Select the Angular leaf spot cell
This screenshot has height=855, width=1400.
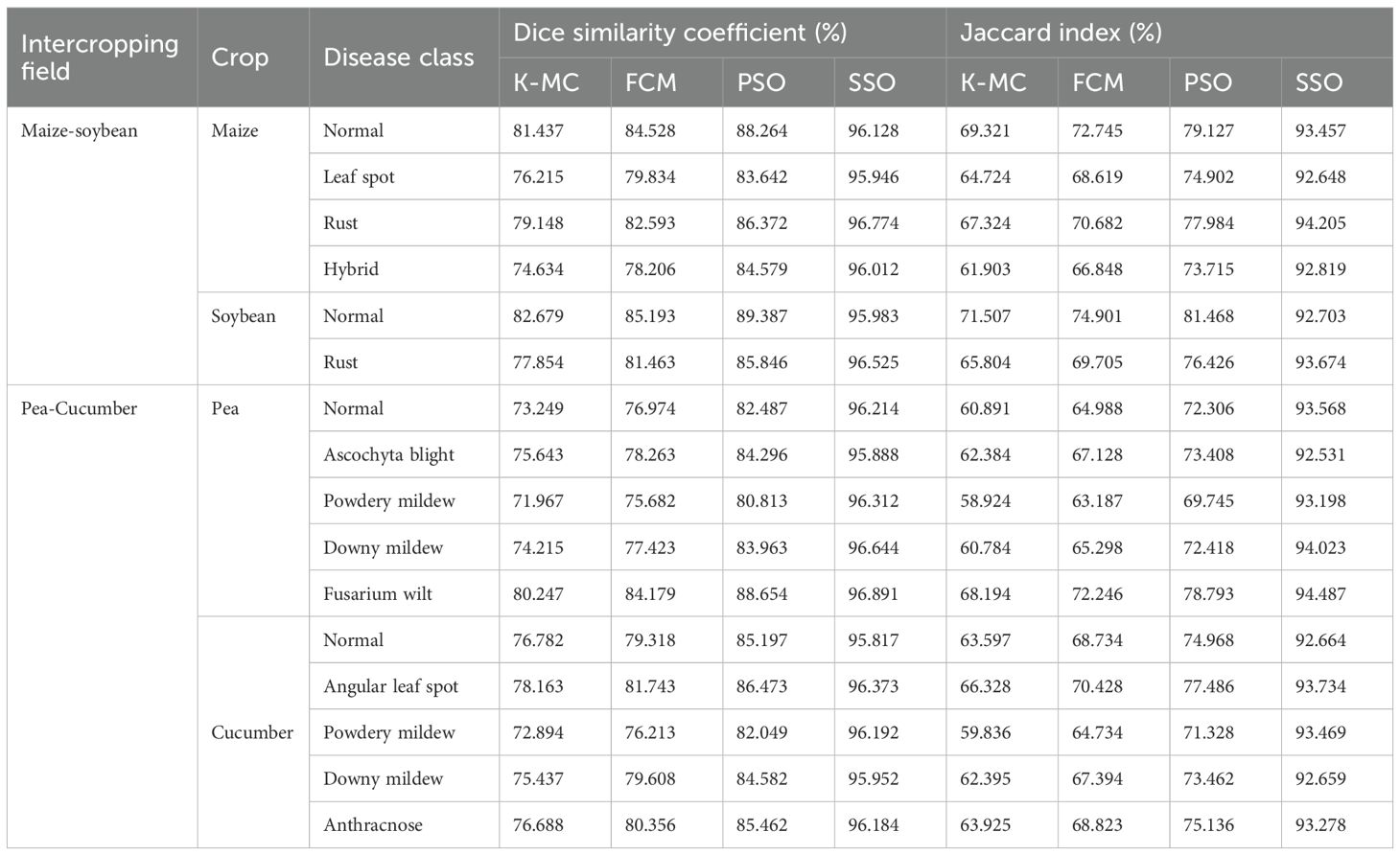pos(391,686)
